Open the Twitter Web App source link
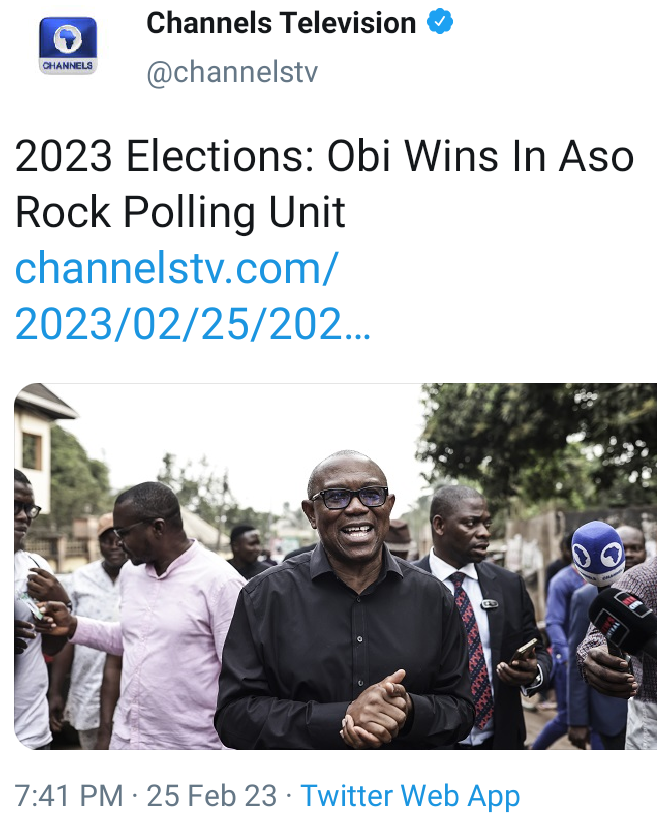657x831 pixels. pyautogui.click(x=410, y=796)
